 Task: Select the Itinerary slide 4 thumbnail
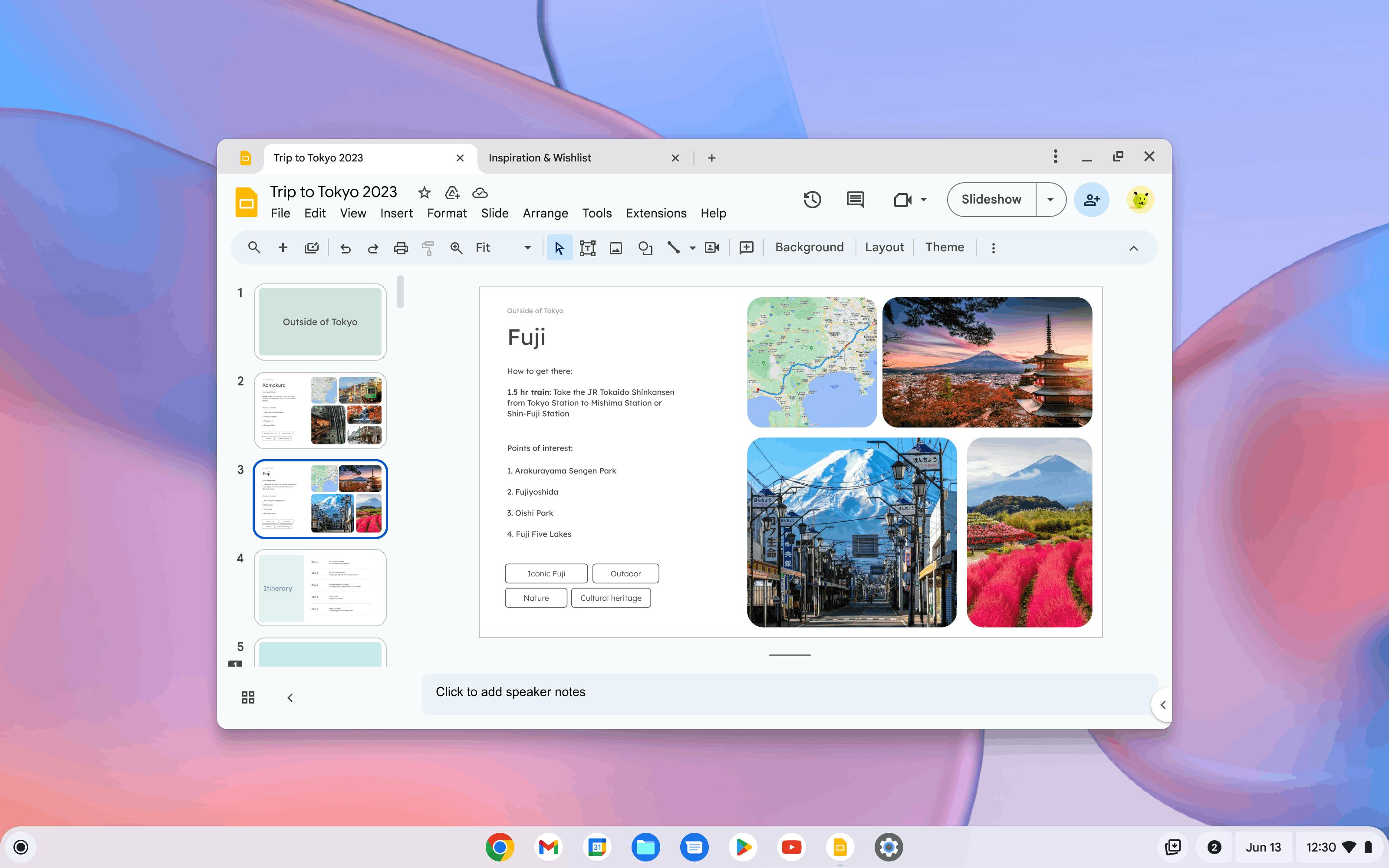pos(320,587)
